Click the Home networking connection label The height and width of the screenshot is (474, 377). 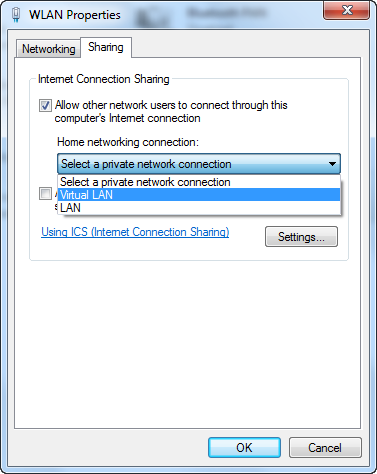pyautogui.click(x=128, y=142)
